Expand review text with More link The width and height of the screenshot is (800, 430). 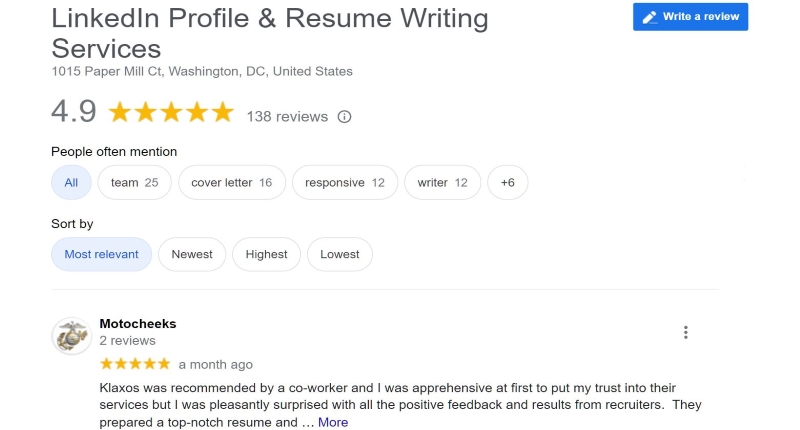point(333,422)
